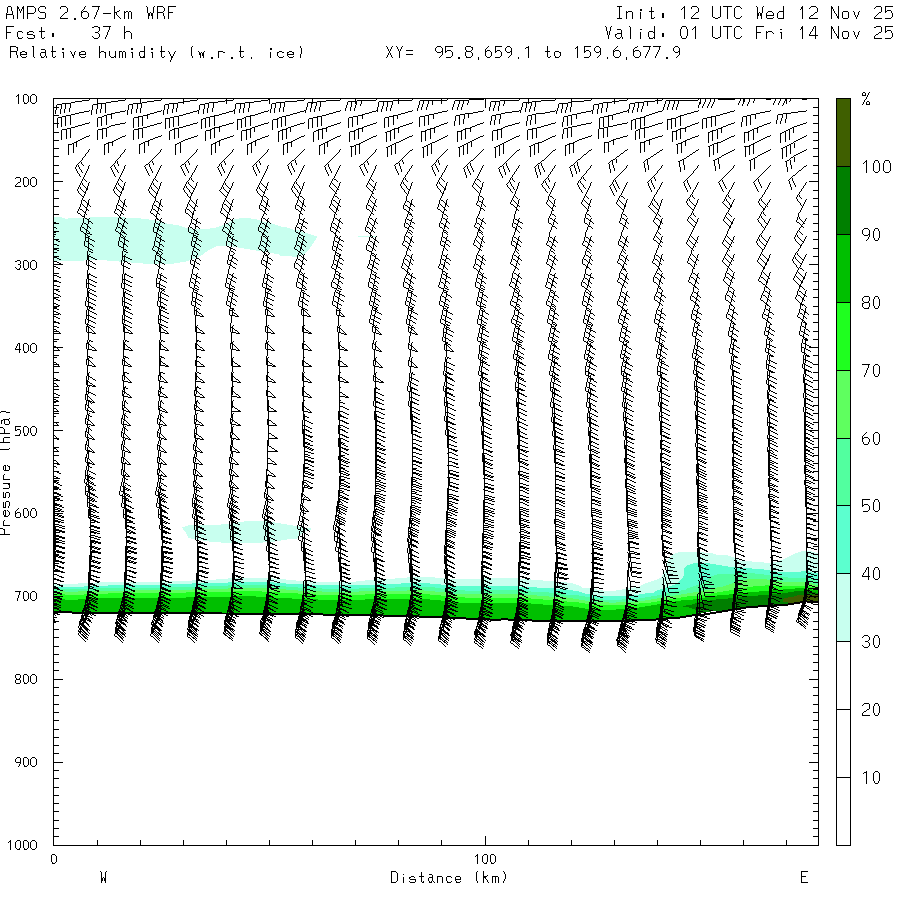The width and height of the screenshot is (900, 900).
Task: Click the color bar value label '100'
Action: tap(876, 167)
